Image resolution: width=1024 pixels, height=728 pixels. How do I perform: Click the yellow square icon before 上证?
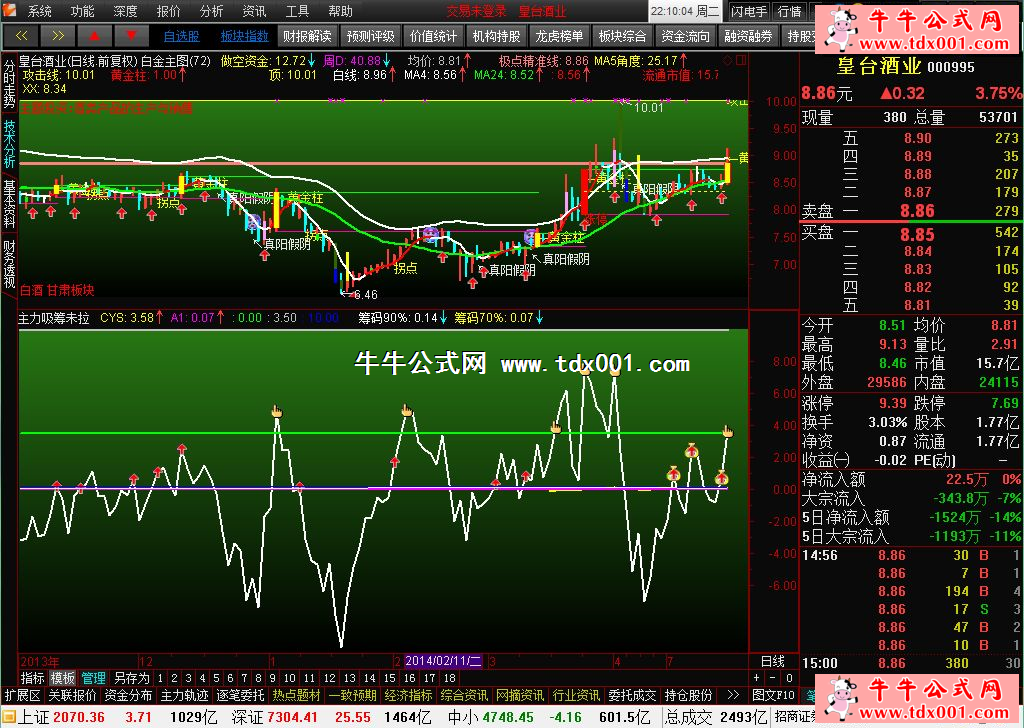8,718
